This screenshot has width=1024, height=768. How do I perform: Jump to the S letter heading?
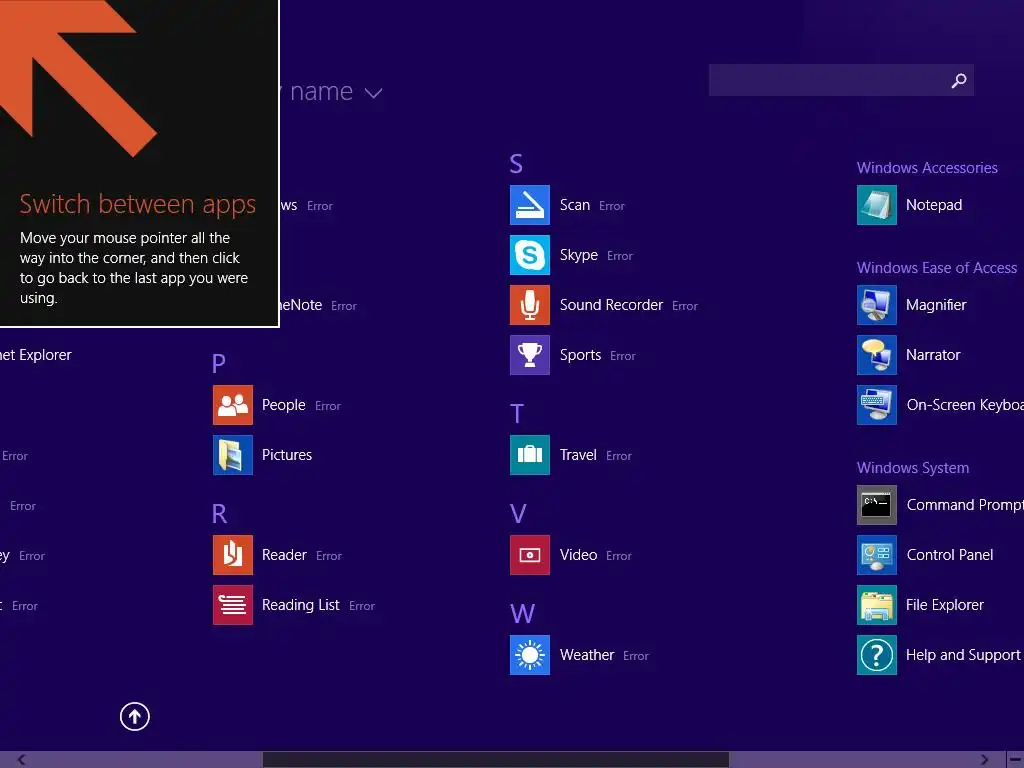pos(516,164)
